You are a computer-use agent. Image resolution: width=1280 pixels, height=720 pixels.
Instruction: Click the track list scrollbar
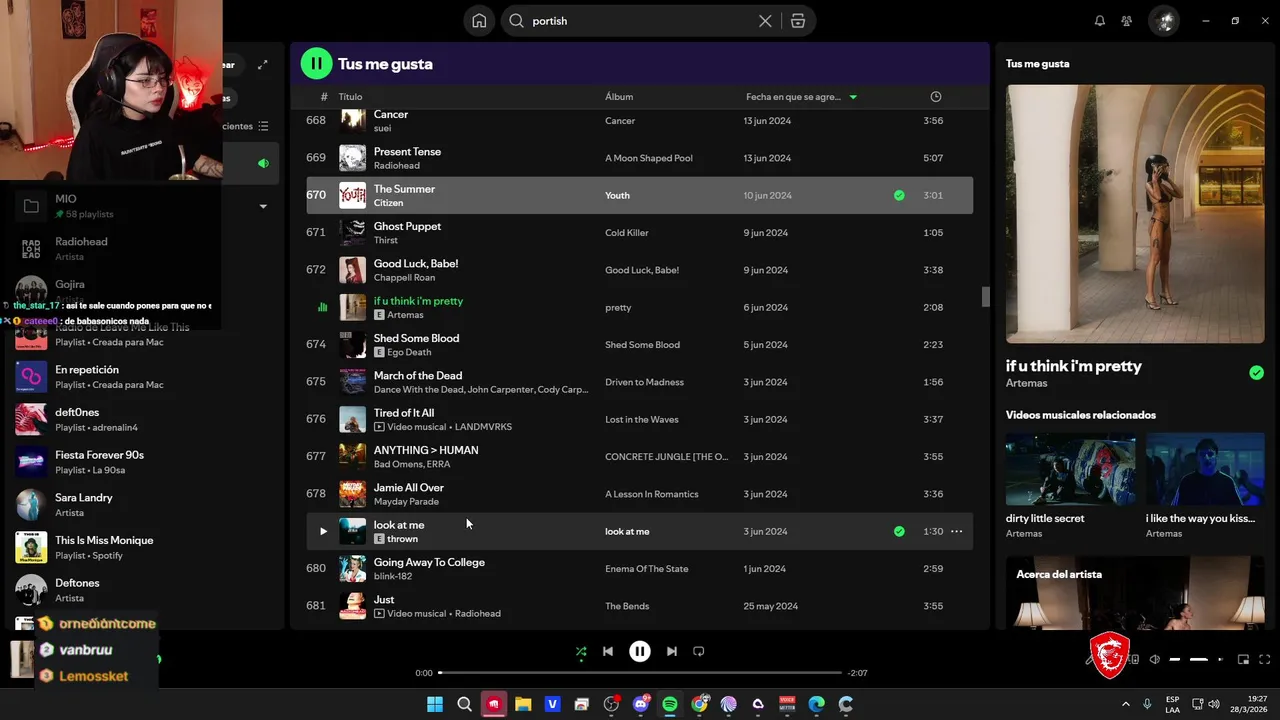[x=985, y=297]
